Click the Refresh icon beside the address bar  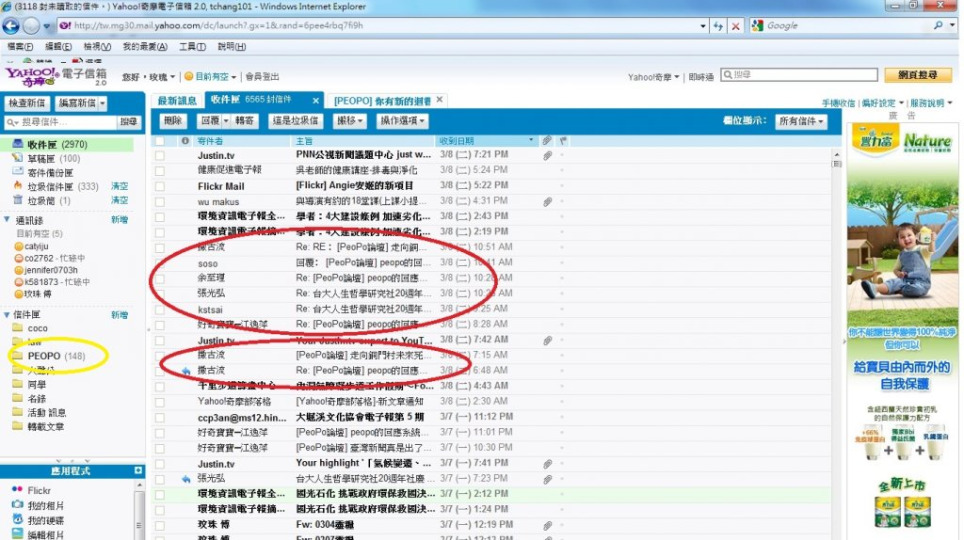[x=717, y=26]
